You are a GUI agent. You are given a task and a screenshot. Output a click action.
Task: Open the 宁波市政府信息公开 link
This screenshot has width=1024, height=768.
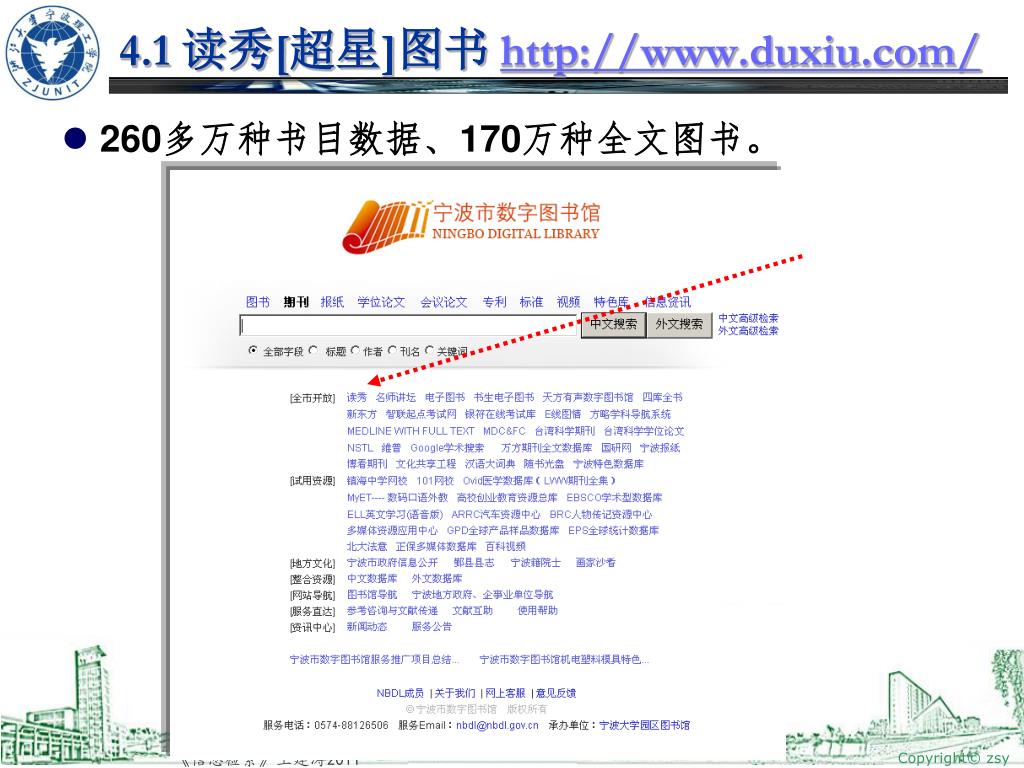point(392,562)
